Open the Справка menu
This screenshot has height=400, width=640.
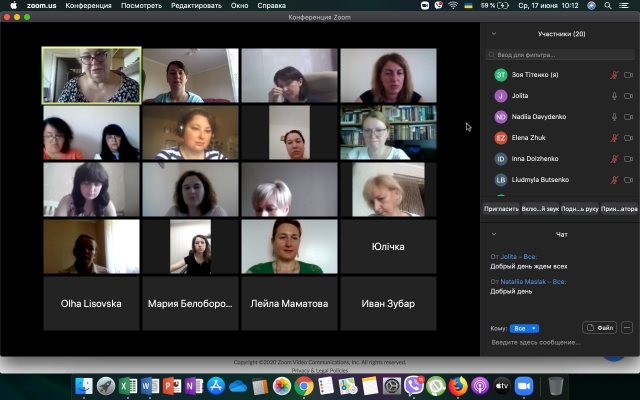point(271,6)
